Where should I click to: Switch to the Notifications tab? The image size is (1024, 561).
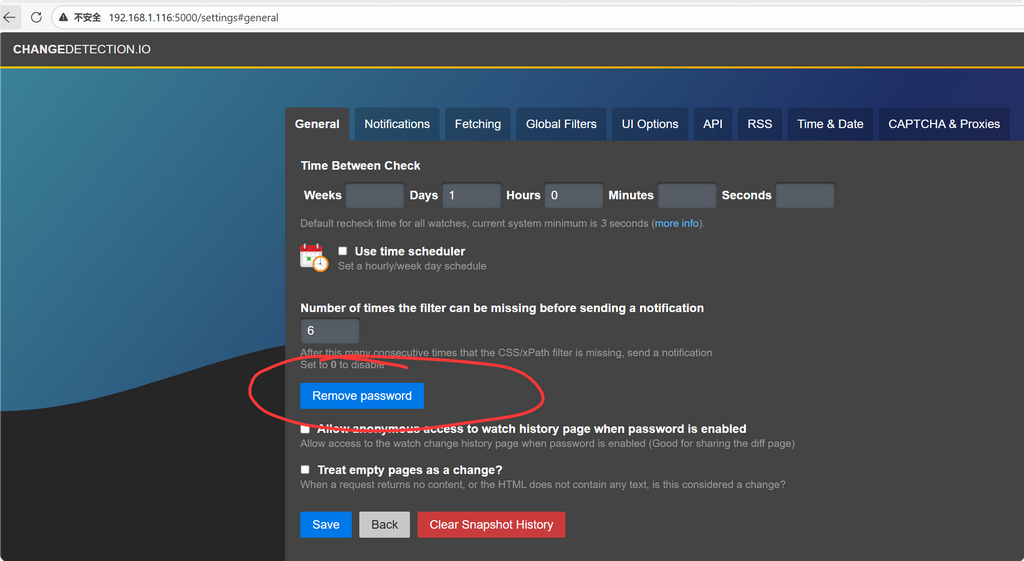[x=397, y=124]
